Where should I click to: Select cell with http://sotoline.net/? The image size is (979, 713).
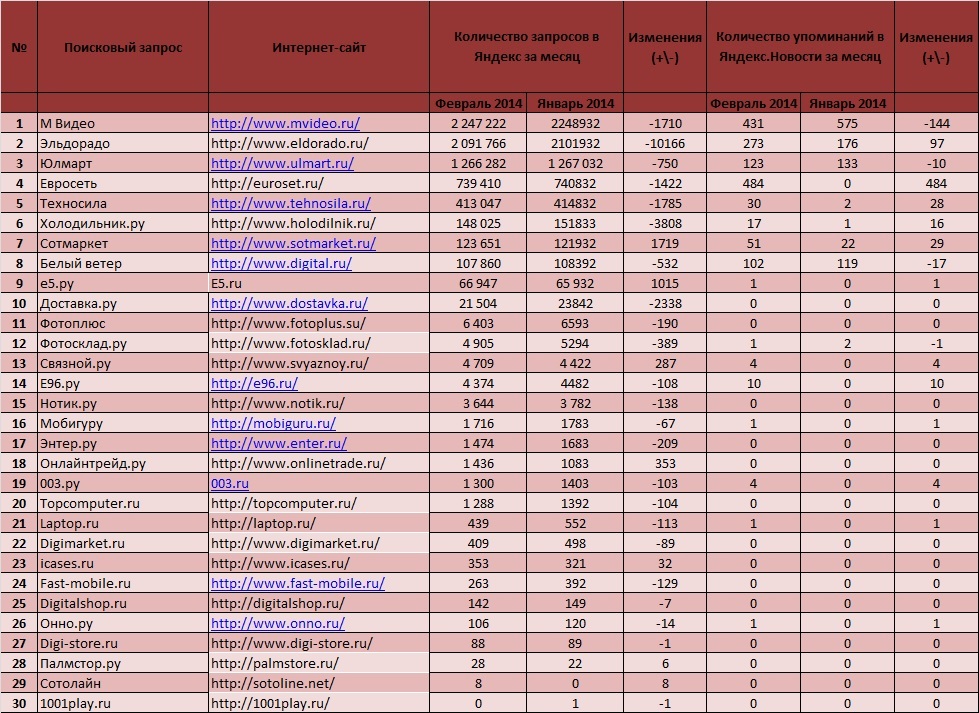(x=319, y=683)
